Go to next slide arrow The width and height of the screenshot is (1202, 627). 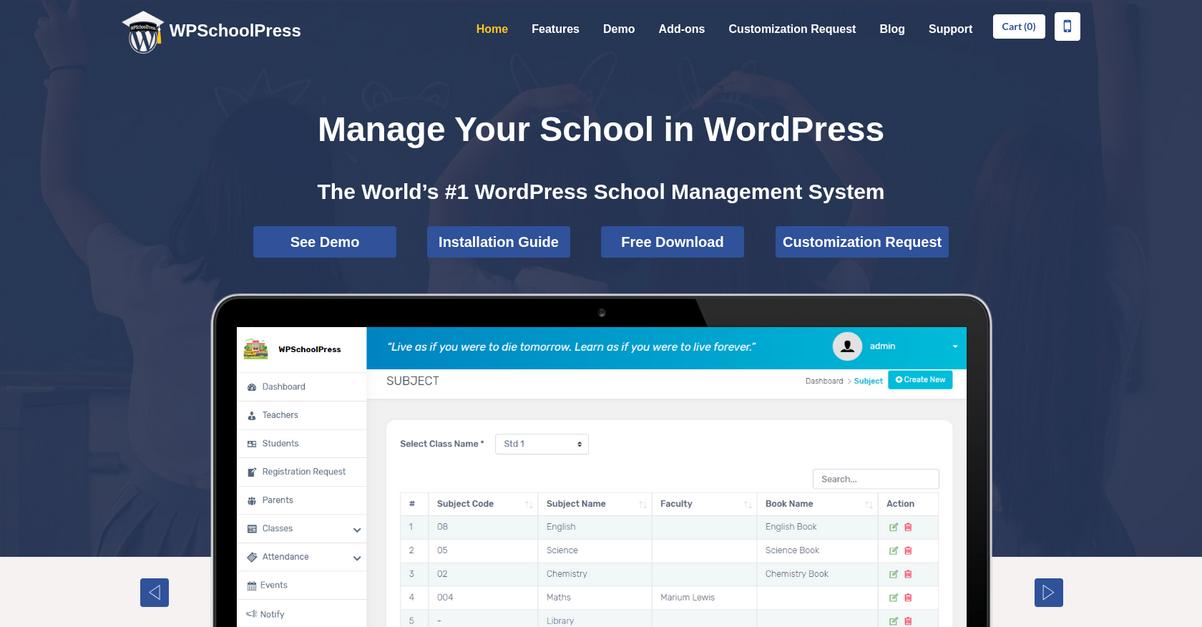click(x=1048, y=592)
